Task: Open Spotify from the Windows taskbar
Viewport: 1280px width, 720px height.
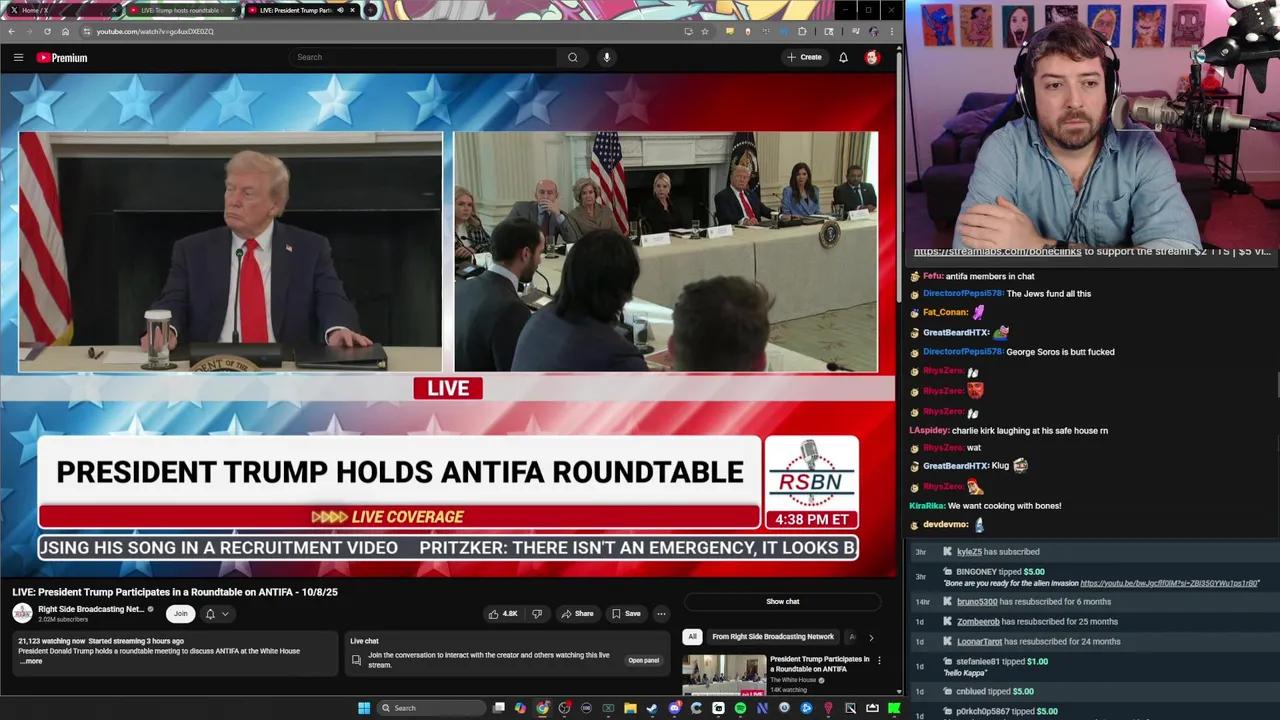Action: [740, 708]
